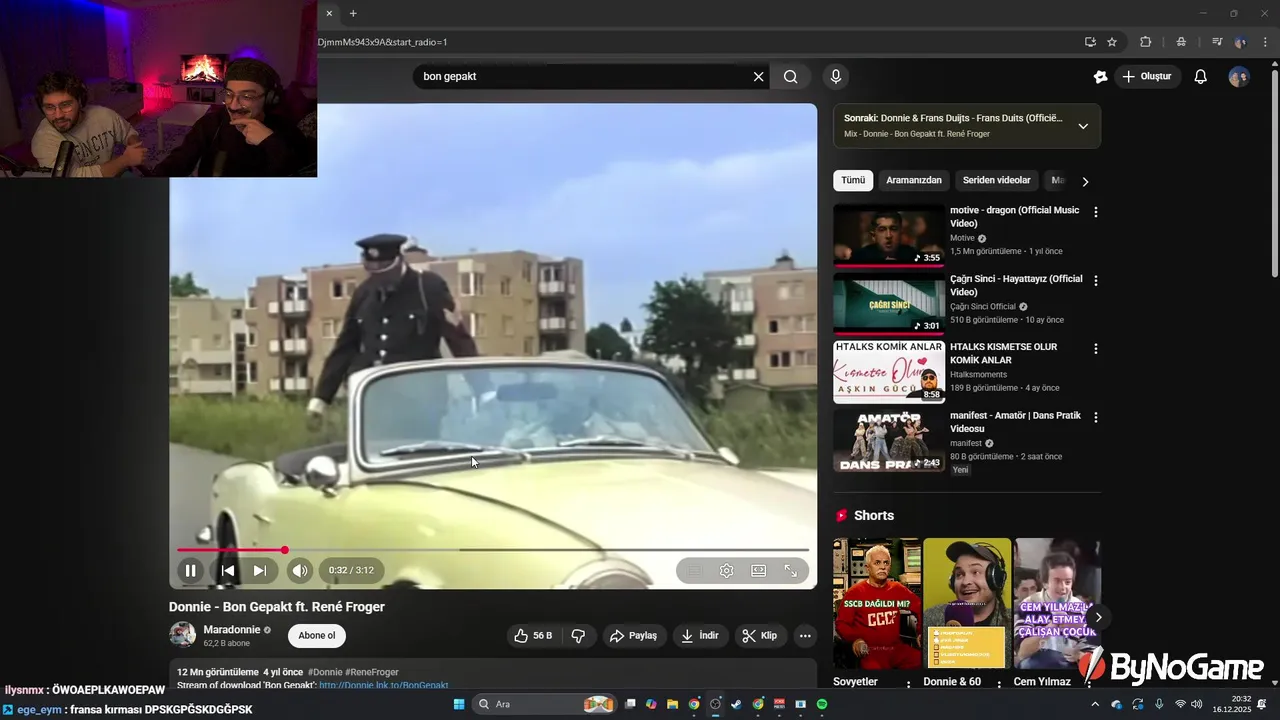Click the taskbar Ara search box
Image resolution: width=1280 pixels, height=720 pixels.
coord(543,704)
